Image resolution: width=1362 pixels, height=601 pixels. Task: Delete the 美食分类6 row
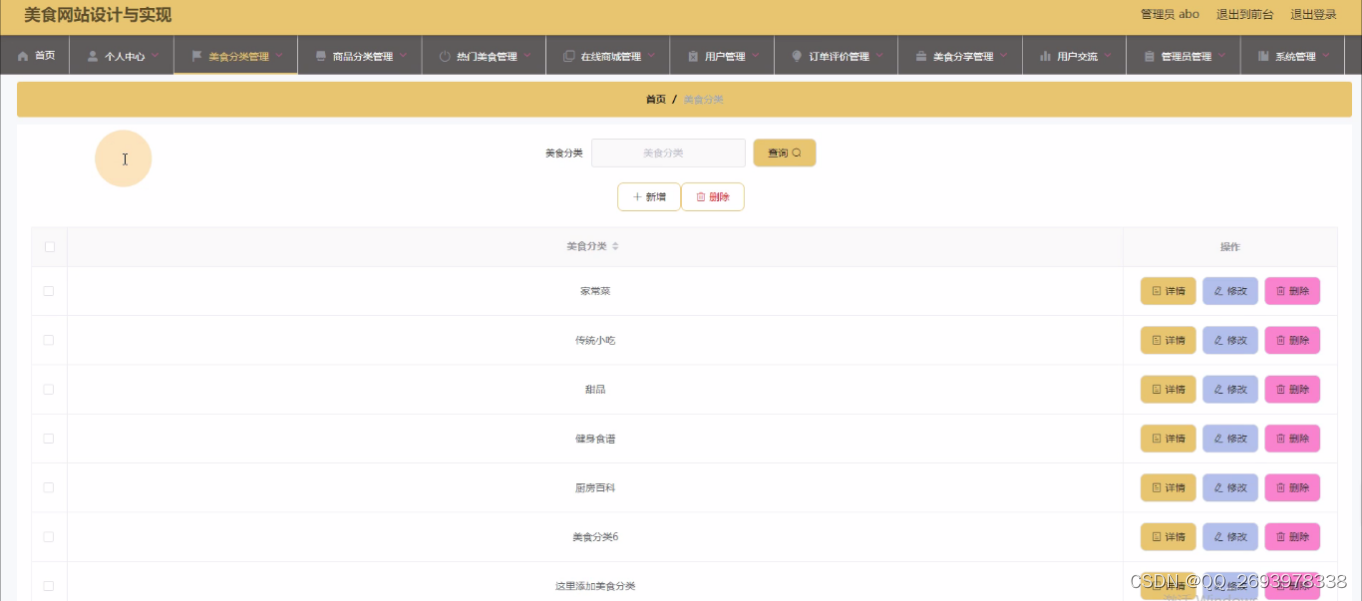coord(1292,537)
